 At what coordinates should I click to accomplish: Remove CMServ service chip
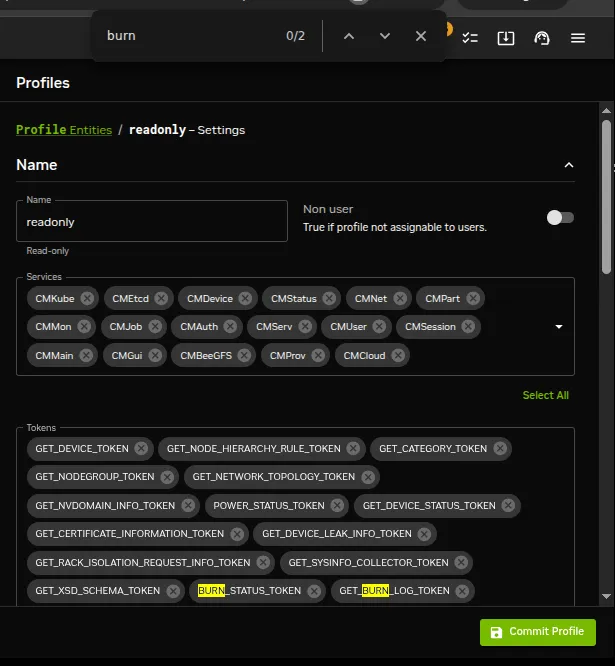click(x=305, y=326)
